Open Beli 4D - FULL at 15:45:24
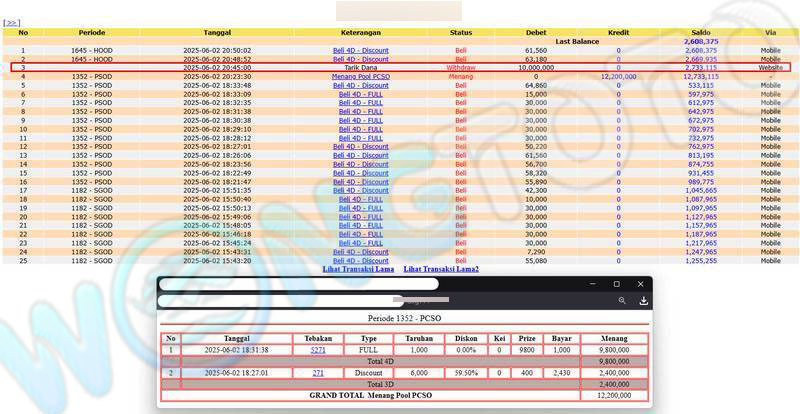This screenshot has height=414, width=800. [x=360, y=243]
